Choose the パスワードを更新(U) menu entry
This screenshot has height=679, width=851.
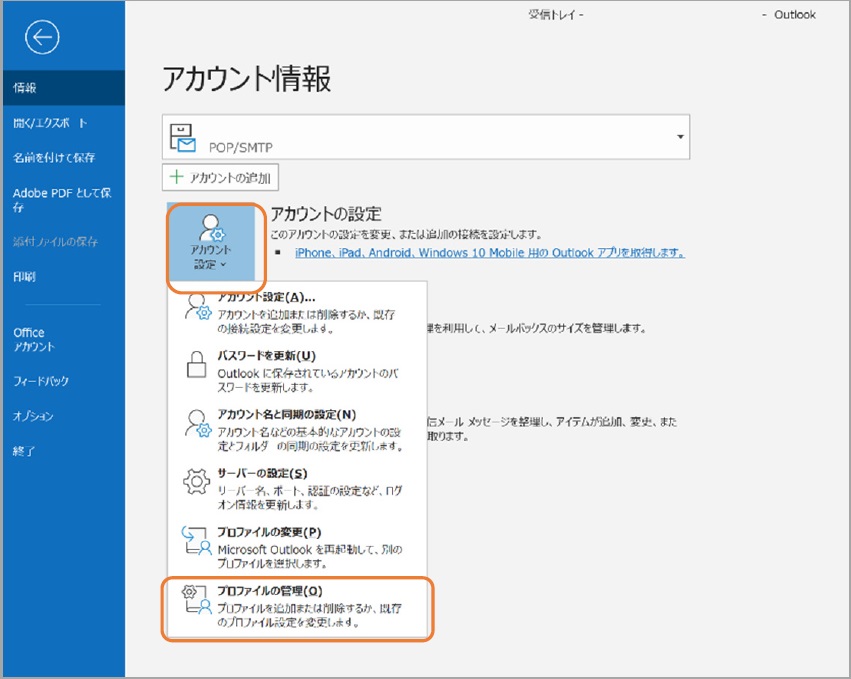tap(297, 371)
